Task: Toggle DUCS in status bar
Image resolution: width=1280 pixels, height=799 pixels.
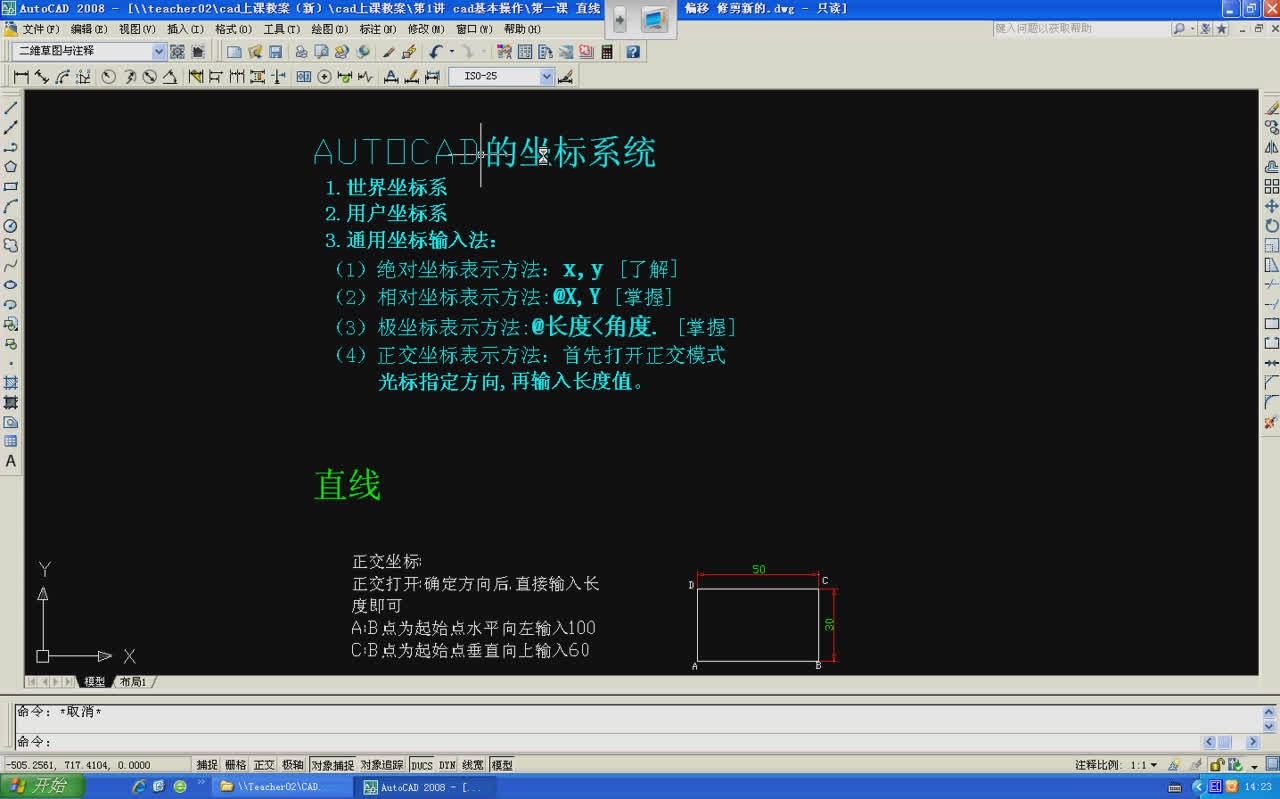Action: 422,765
